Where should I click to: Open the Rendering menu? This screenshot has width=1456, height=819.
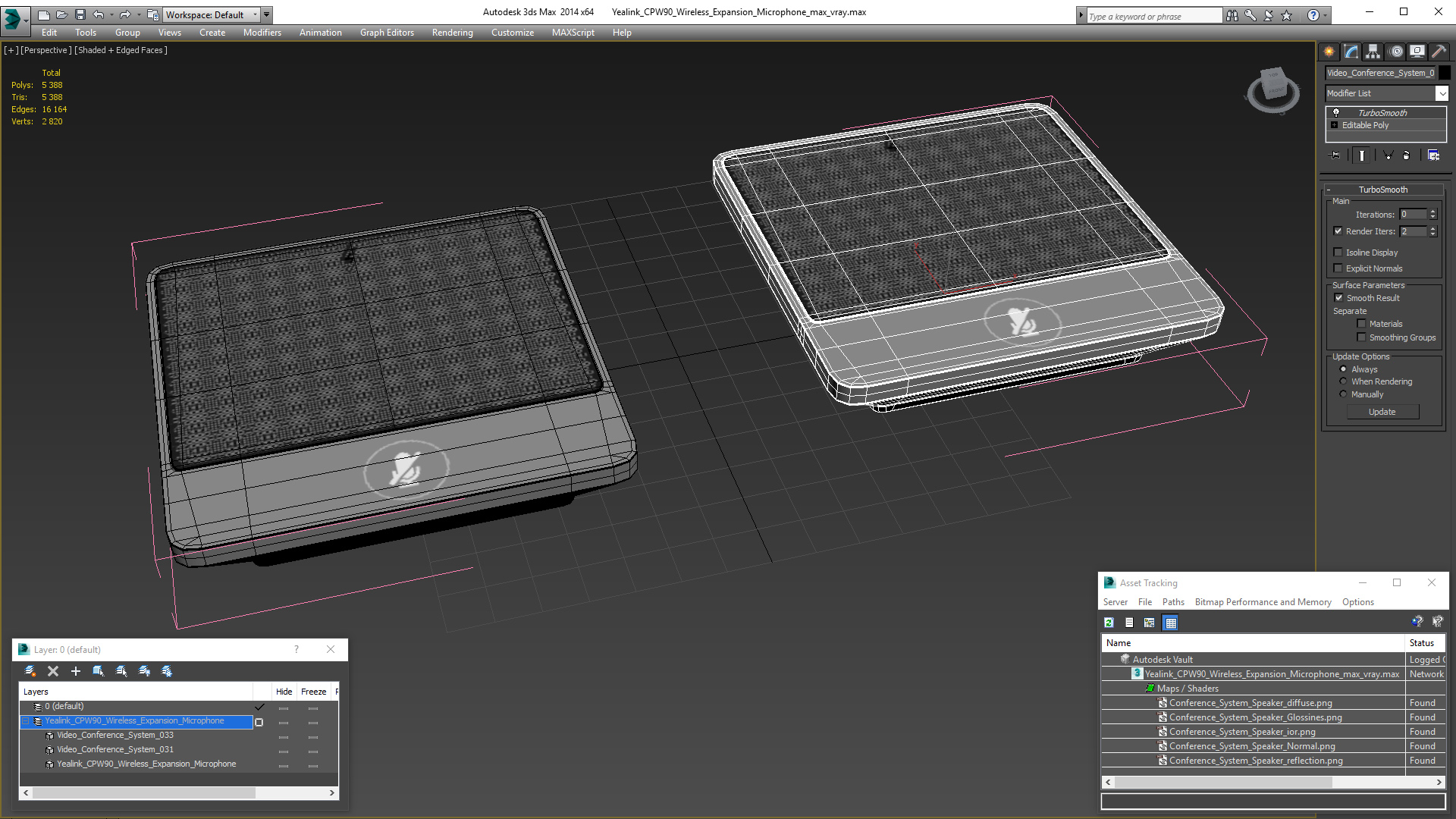point(452,33)
